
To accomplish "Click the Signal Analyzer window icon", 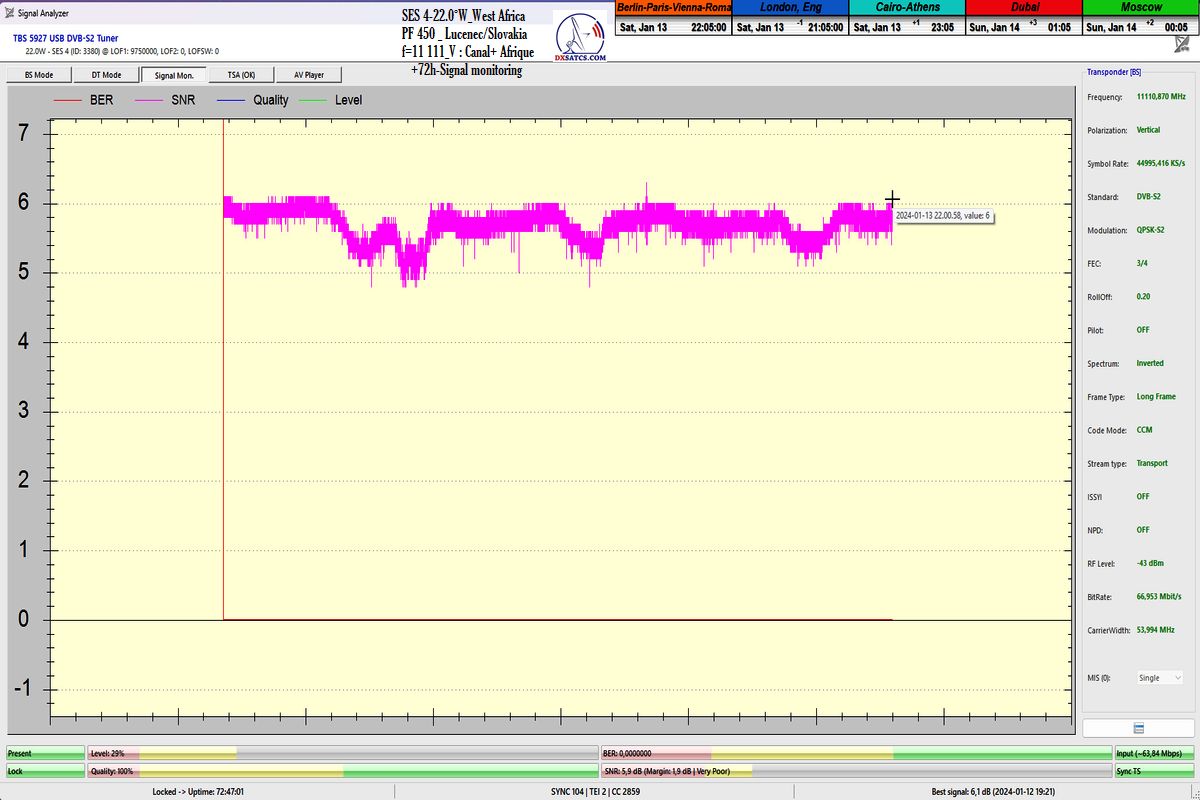I will pos(9,15).
